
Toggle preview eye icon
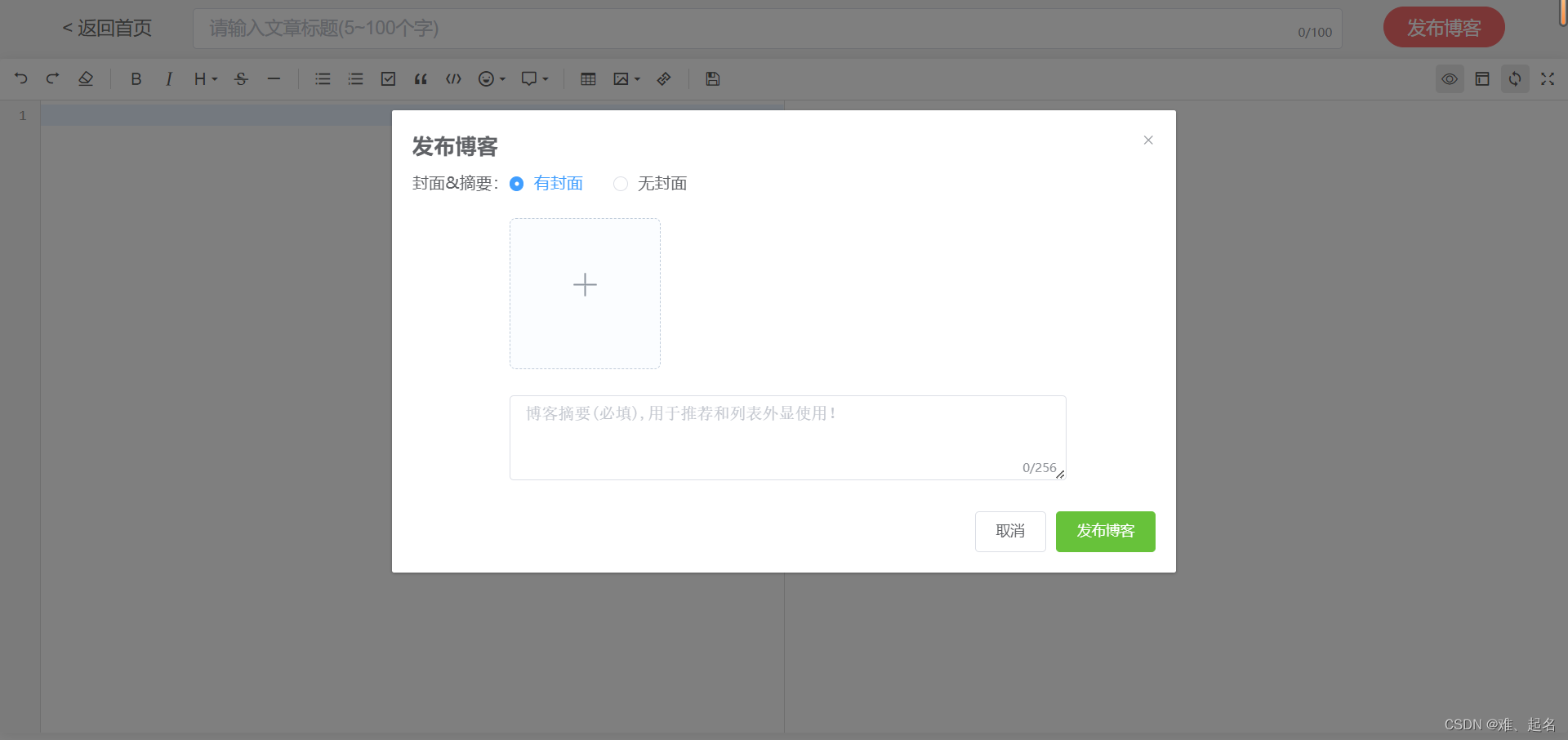coord(1450,79)
